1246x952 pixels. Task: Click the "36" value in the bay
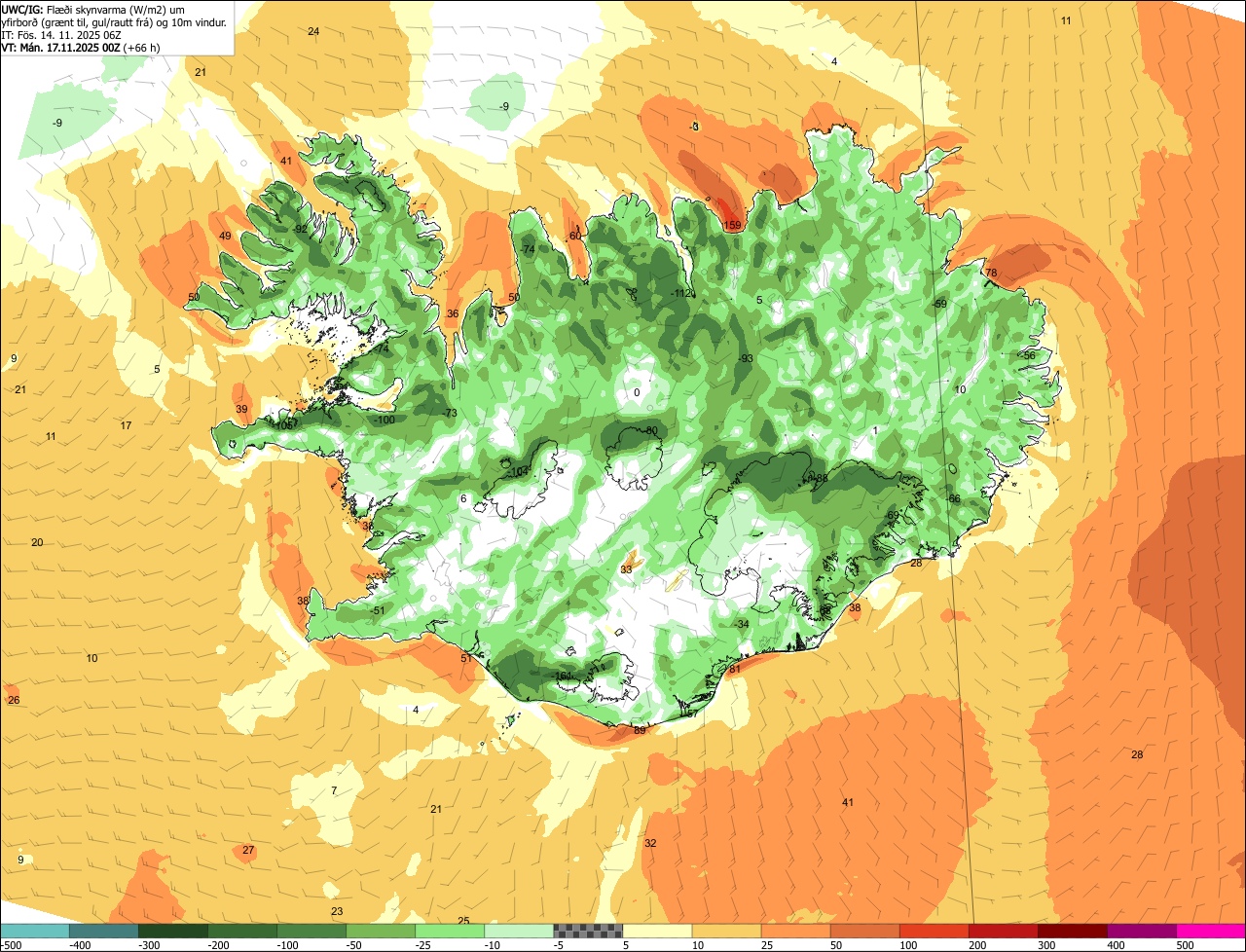452,313
